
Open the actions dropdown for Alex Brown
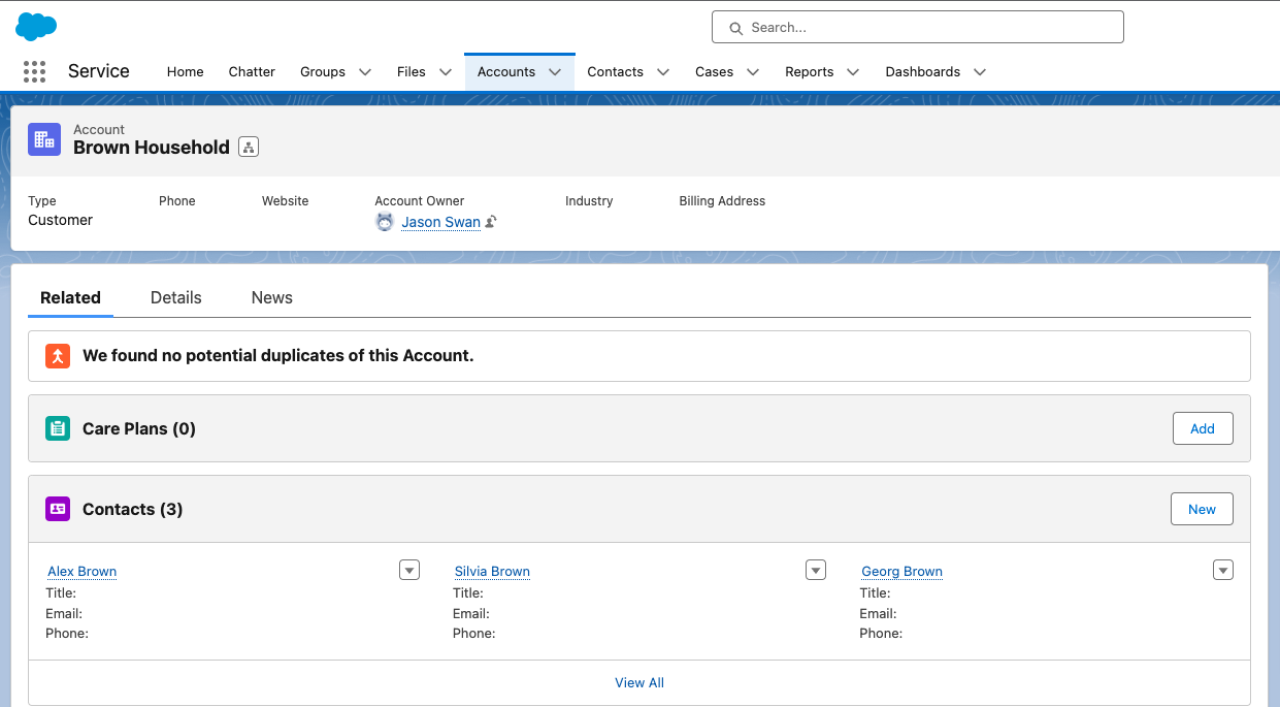409,570
